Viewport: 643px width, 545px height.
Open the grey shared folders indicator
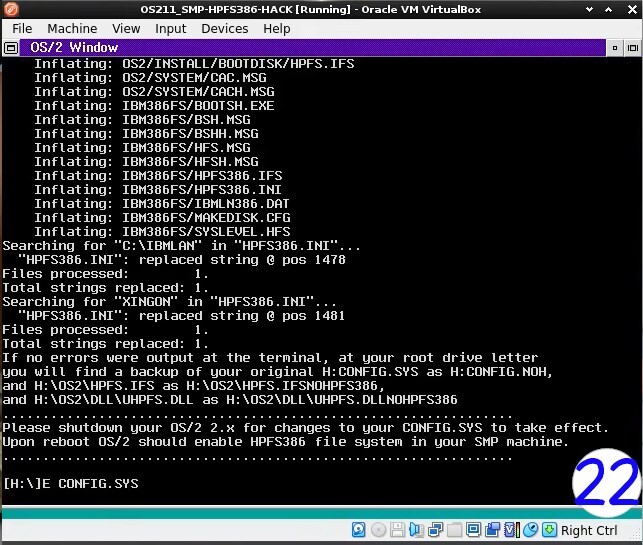click(x=454, y=530)
